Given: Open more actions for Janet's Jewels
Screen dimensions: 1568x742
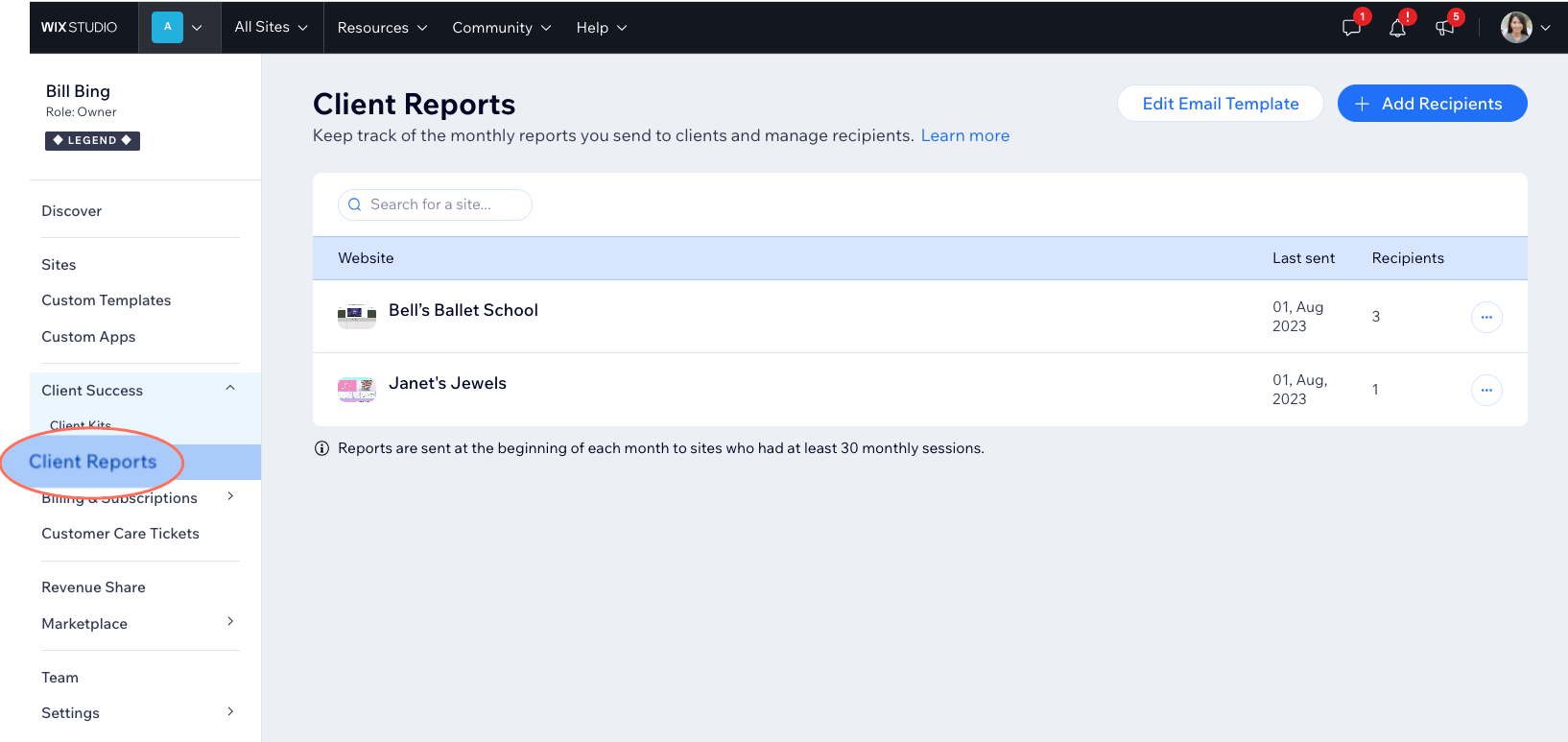Looking at the screenshot, I should click(x=1486, y=390).
